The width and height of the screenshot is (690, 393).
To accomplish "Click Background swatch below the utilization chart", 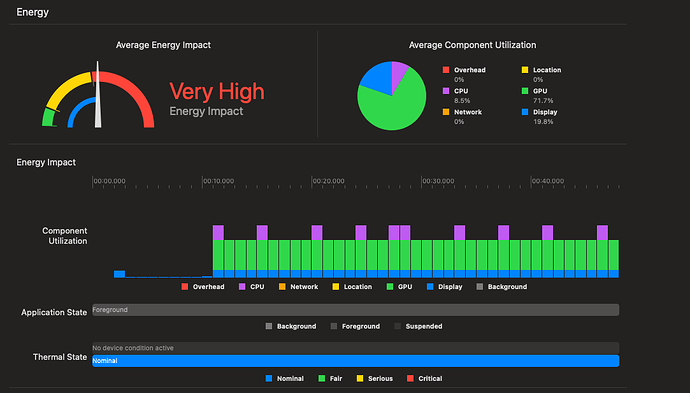I will [x=480, y=286].
